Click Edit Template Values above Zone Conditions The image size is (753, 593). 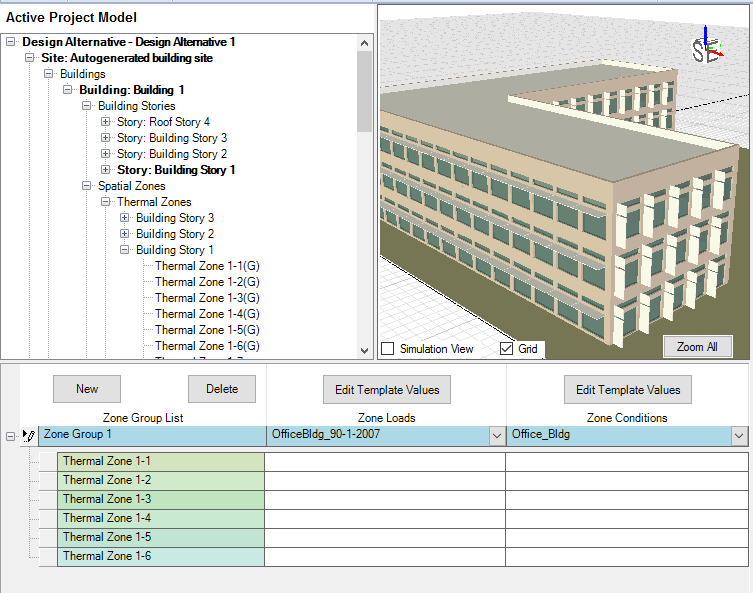click(x=628, y=389)
